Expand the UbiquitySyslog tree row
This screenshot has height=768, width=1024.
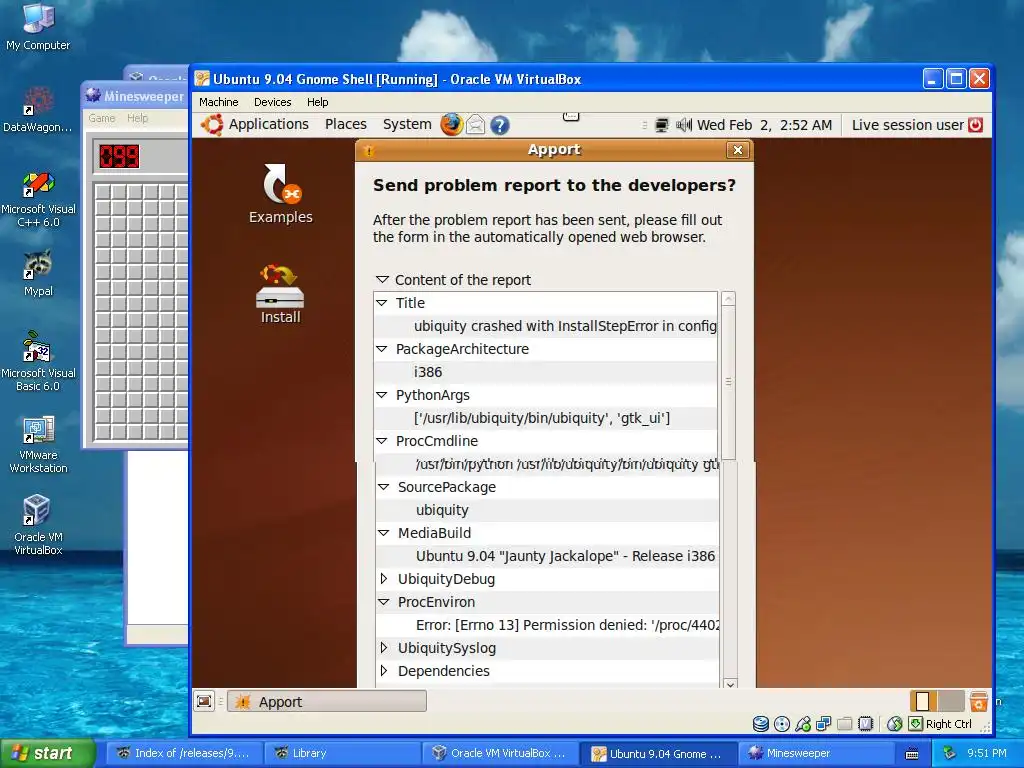click(x=384, y=648)
